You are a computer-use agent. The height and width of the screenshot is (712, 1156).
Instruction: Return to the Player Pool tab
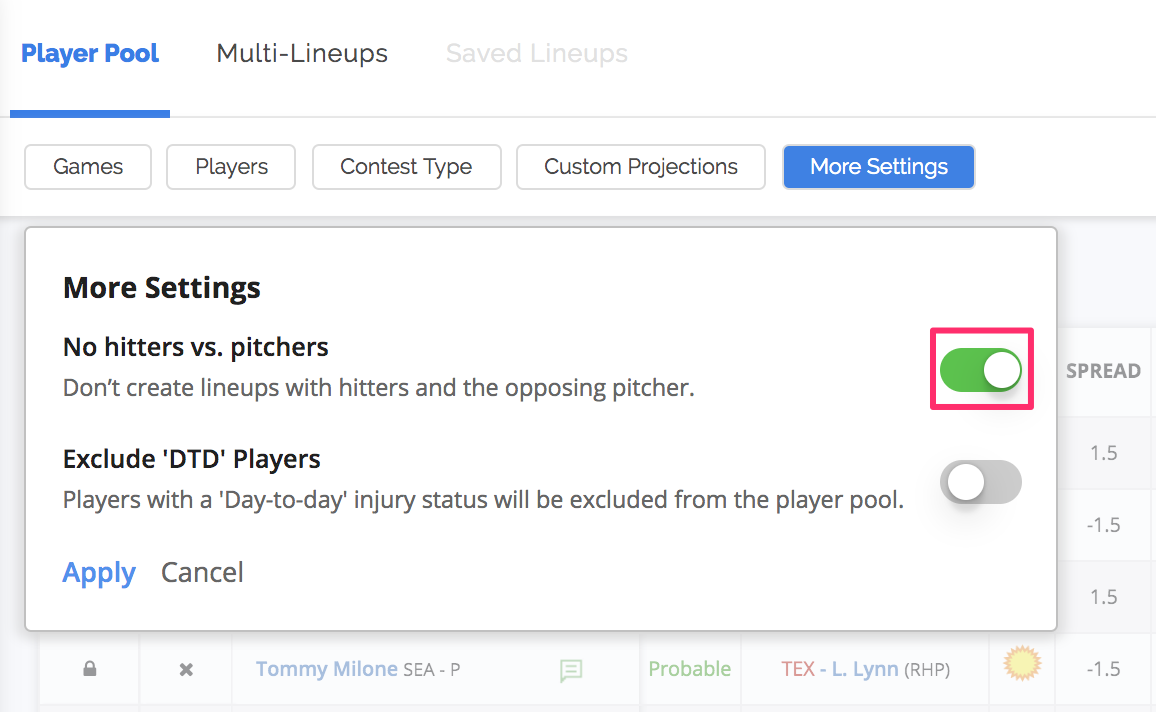tap(89, 54)
